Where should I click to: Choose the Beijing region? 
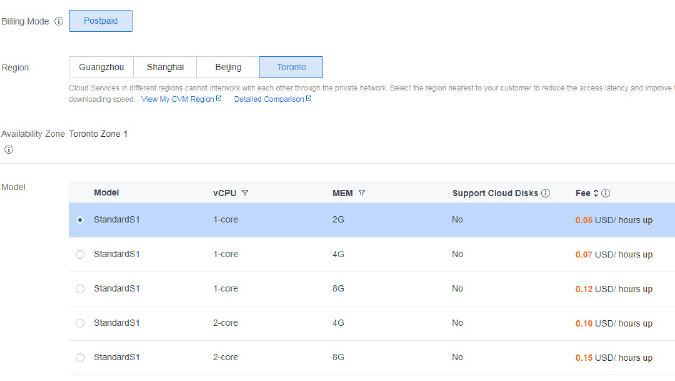point(228,67)
